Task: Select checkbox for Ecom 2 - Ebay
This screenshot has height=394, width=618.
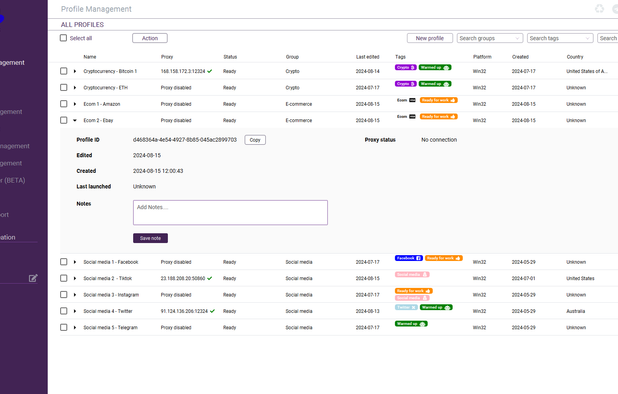Action: pos(63,120)
